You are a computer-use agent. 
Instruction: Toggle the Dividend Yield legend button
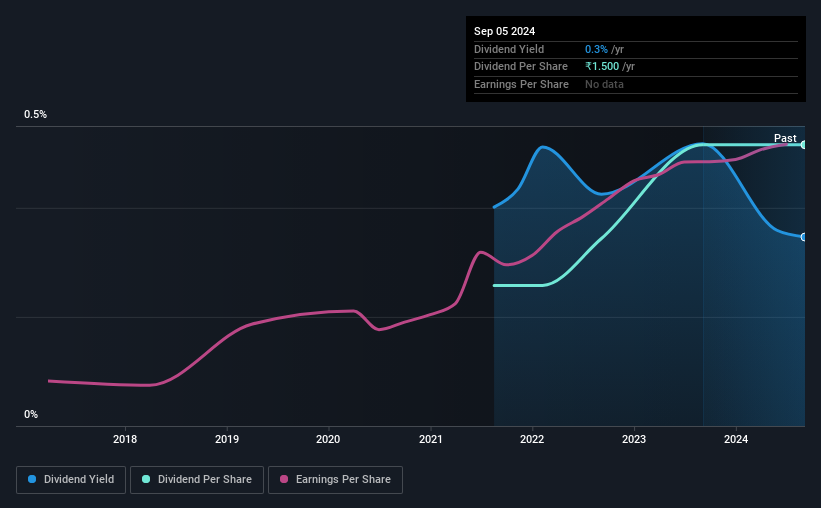[x=71, y=480]
